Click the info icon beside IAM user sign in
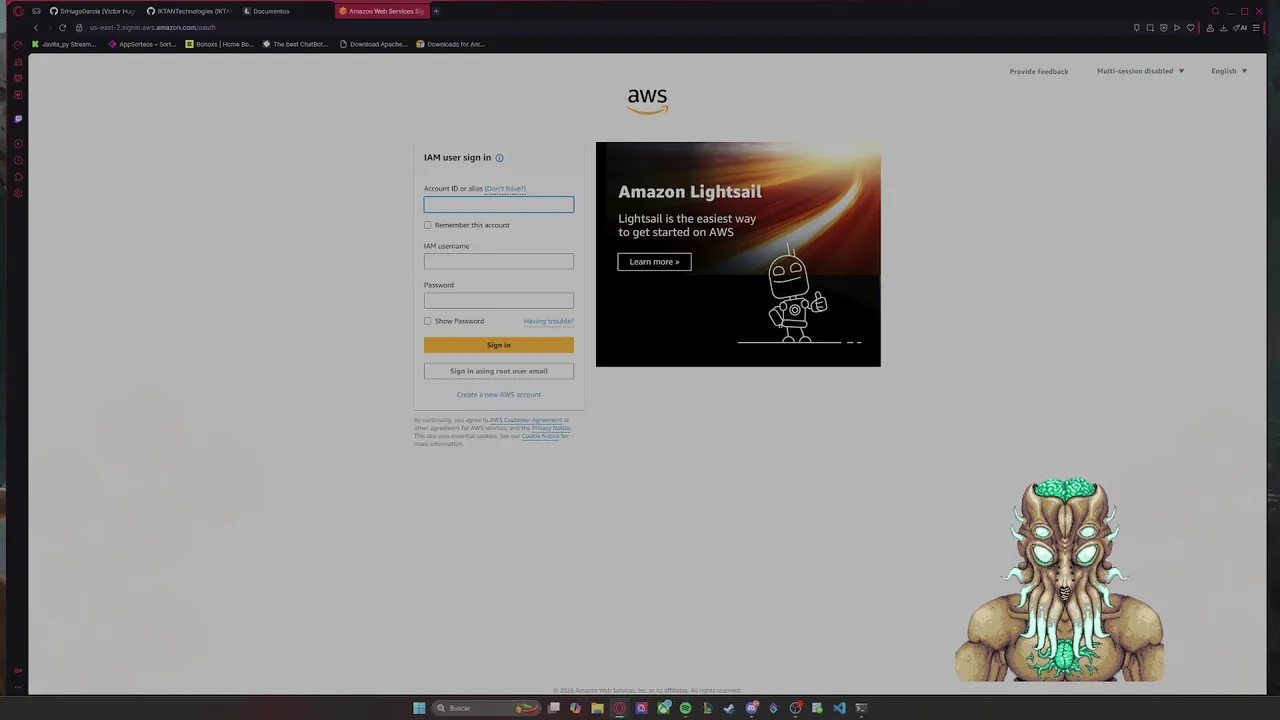 click(x=499, y=158)
